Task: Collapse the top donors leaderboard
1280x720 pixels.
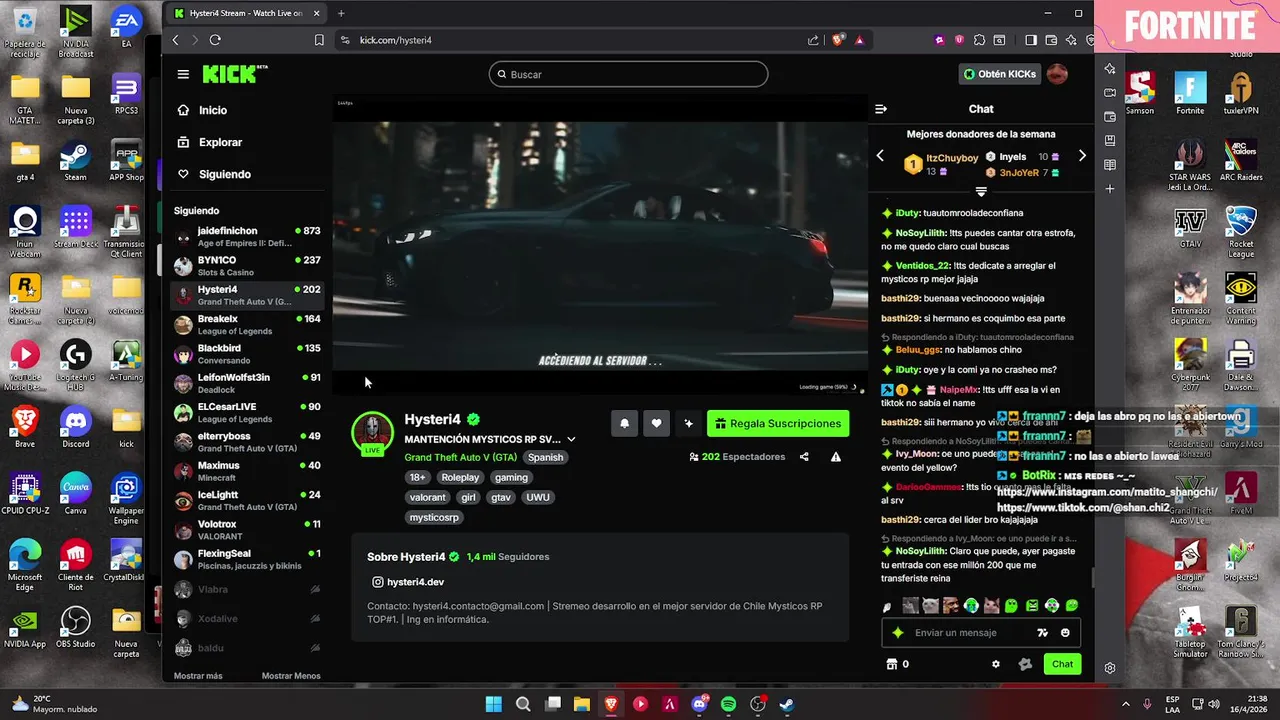Action: [981, 191]
